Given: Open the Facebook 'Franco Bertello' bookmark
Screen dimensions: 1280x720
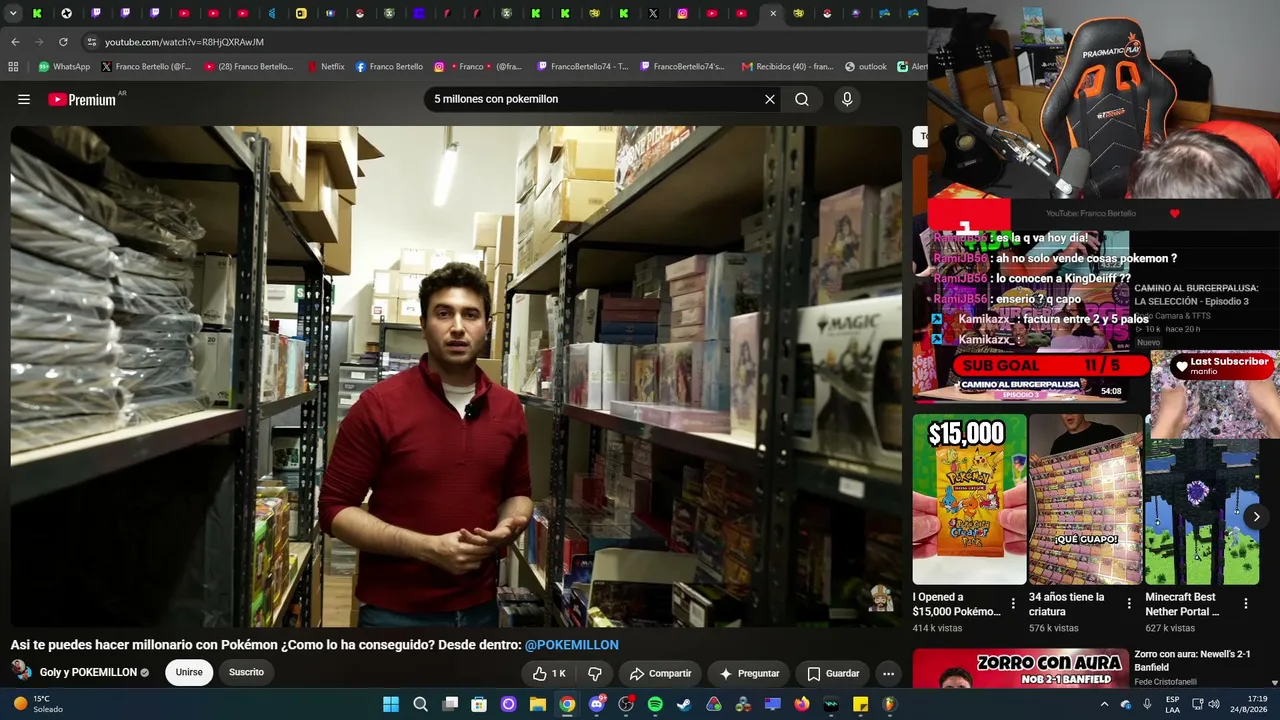Looking at the screenshot, I should tap(389, 67).
